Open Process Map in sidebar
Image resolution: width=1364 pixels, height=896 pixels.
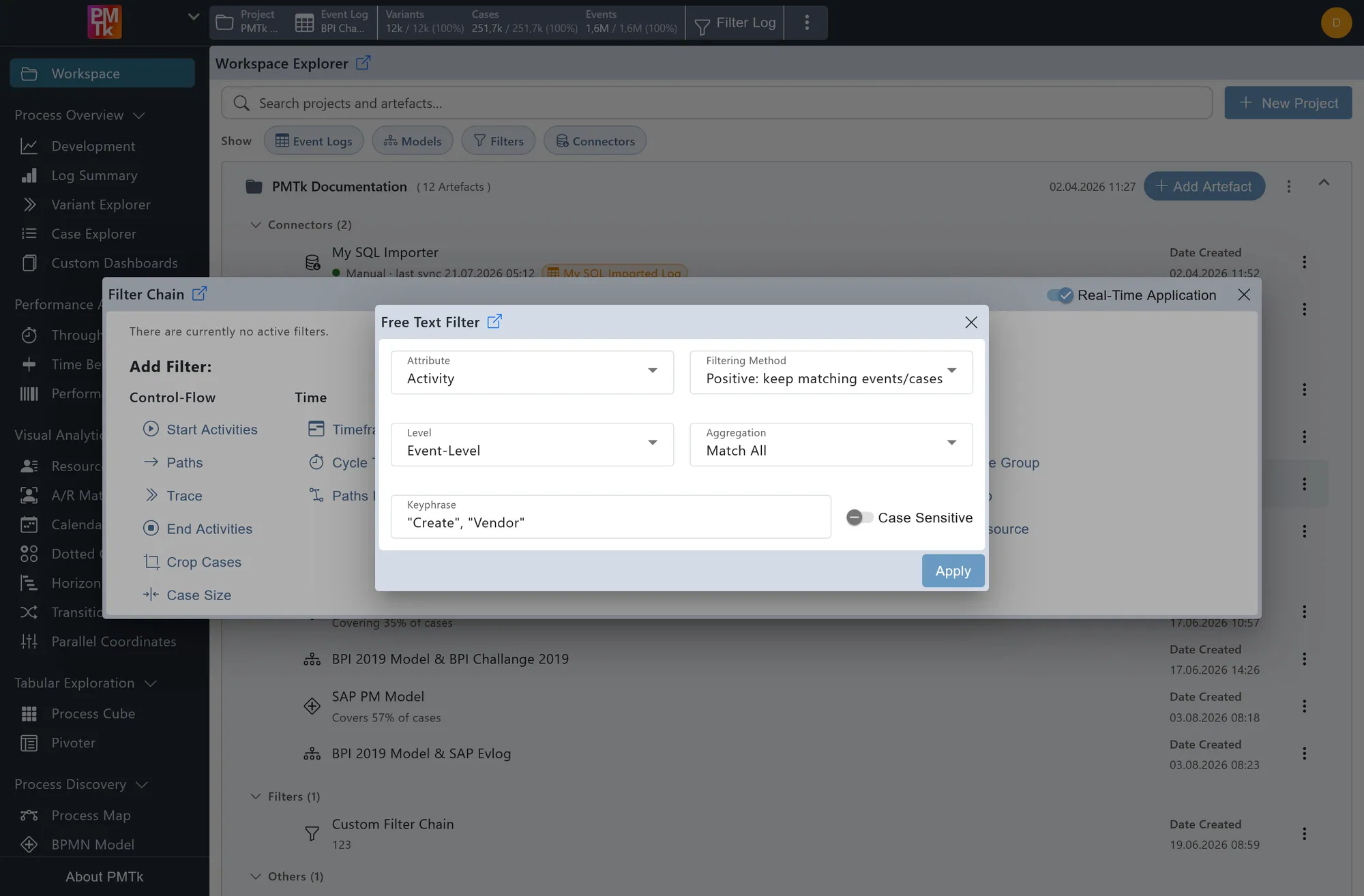coord(91,815)
